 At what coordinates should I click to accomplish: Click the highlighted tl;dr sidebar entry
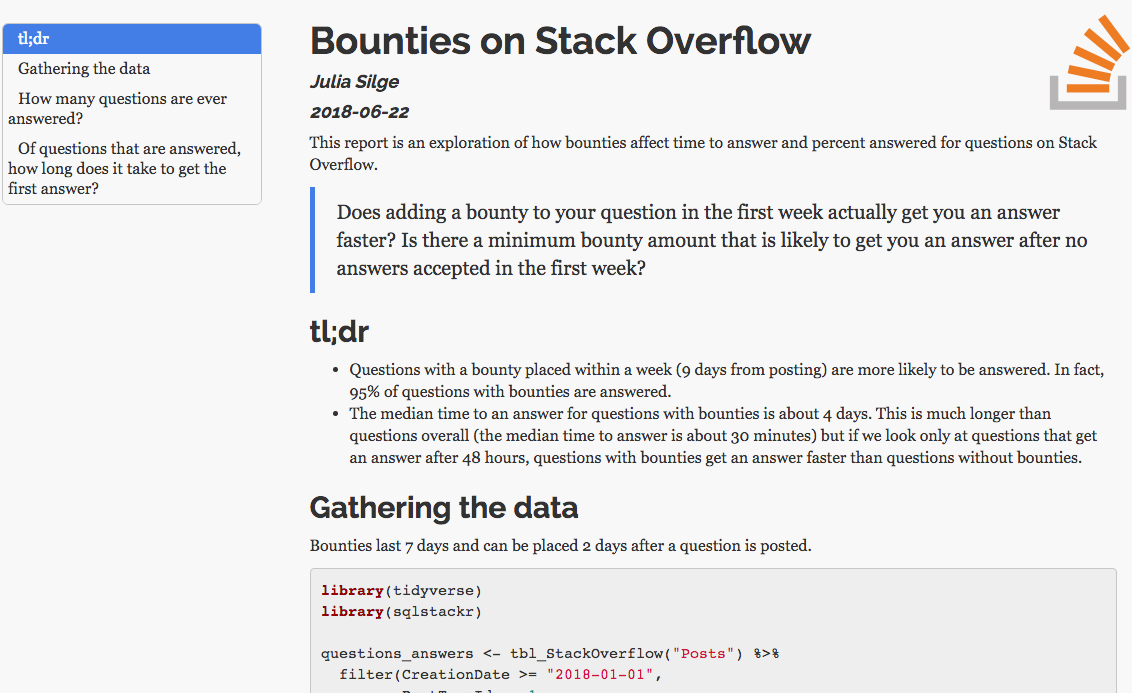[x=132, y=38]
